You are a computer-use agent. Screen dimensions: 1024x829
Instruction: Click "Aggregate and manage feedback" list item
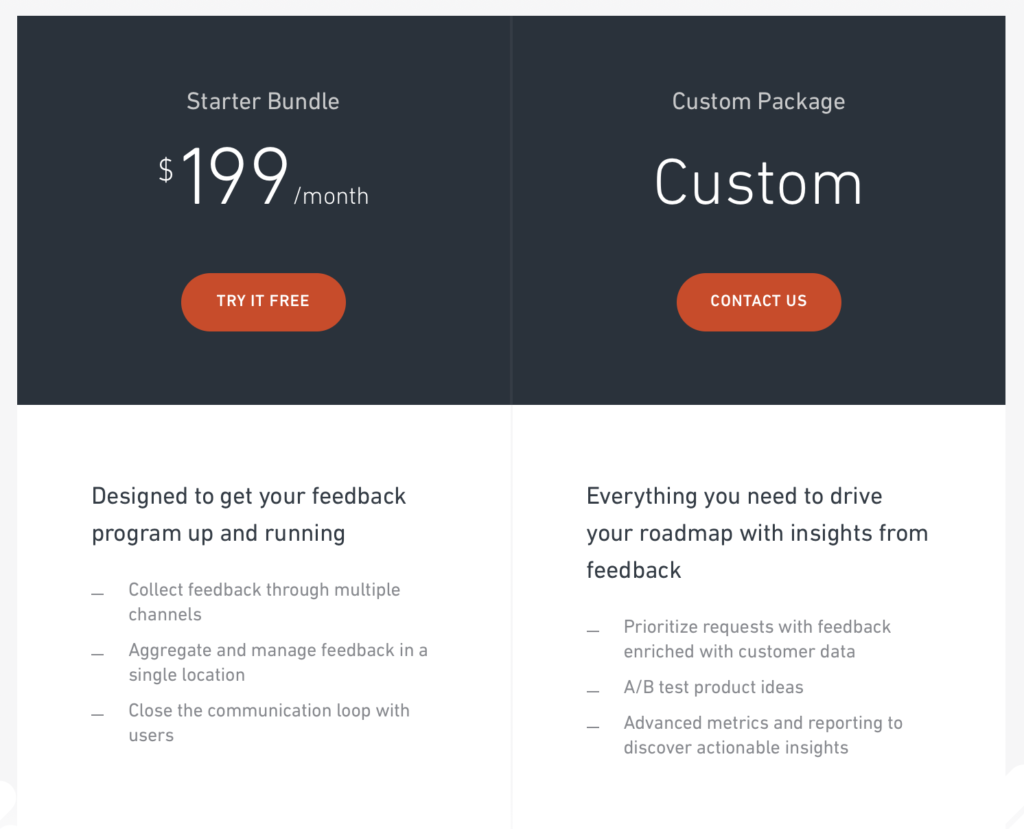pos(278,662)
